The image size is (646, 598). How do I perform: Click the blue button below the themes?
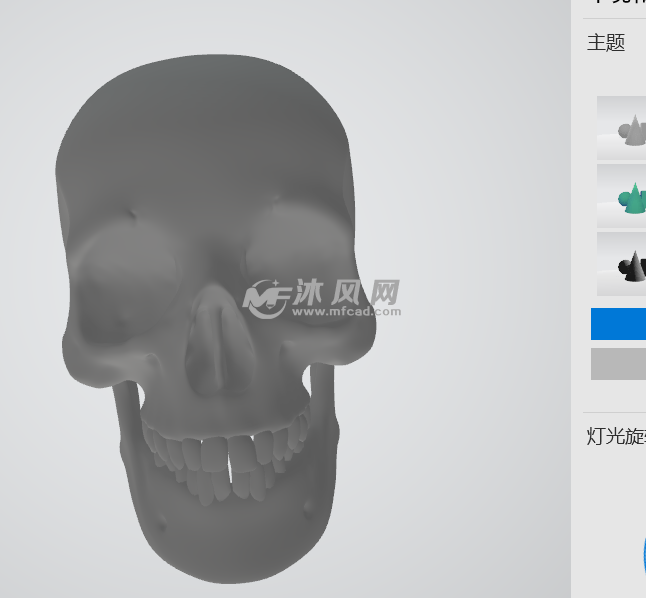tap(618, 324)
